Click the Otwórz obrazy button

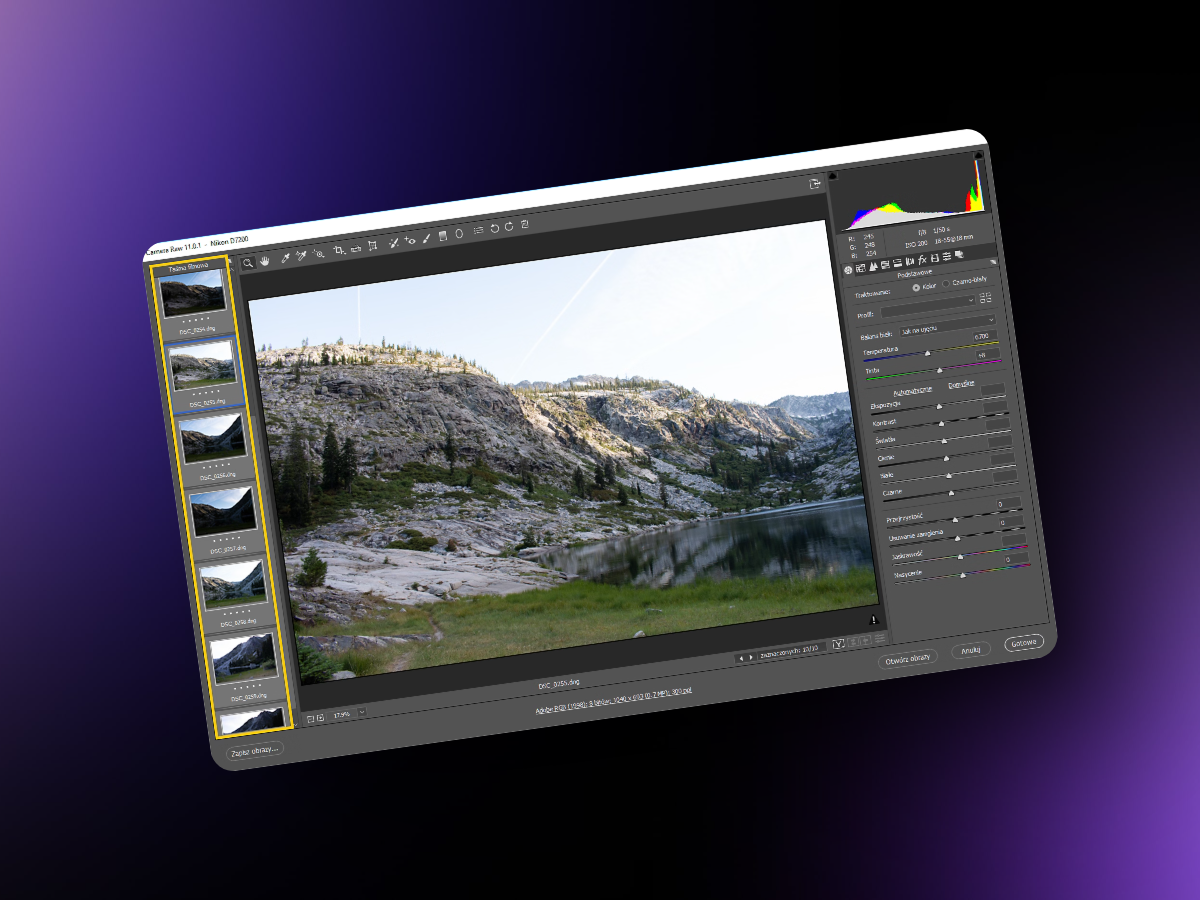pos(908,658)
